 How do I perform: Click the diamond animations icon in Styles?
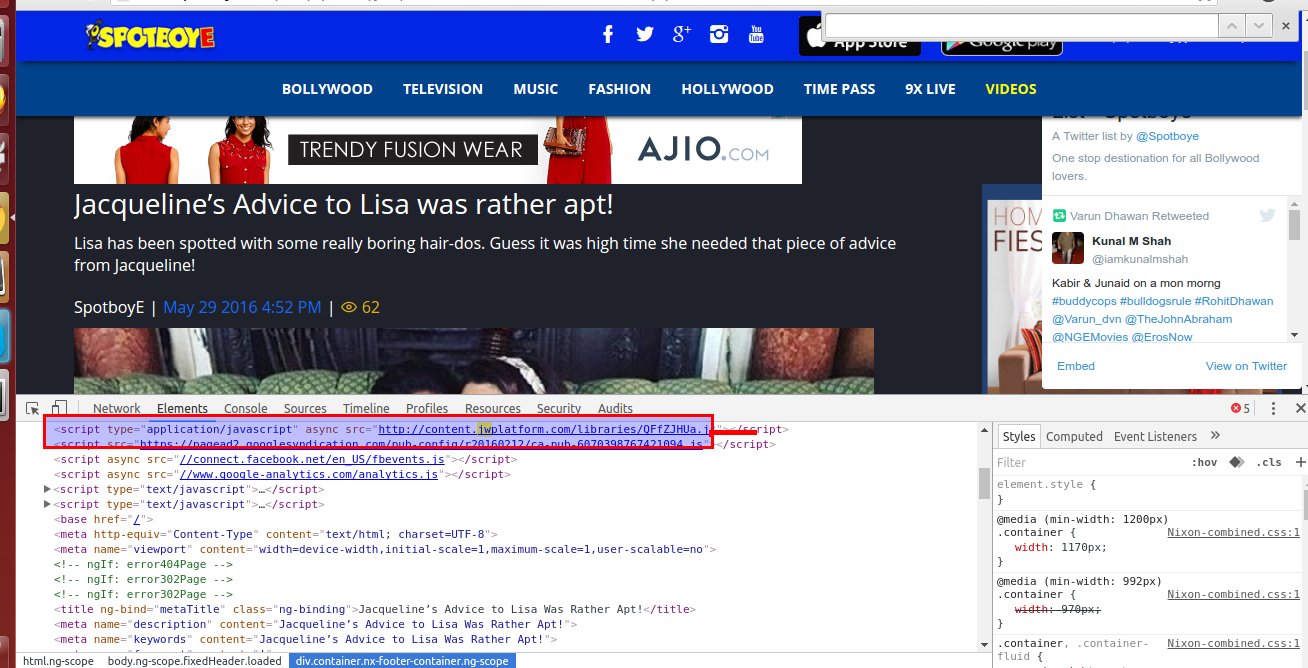pos(1236,462)
